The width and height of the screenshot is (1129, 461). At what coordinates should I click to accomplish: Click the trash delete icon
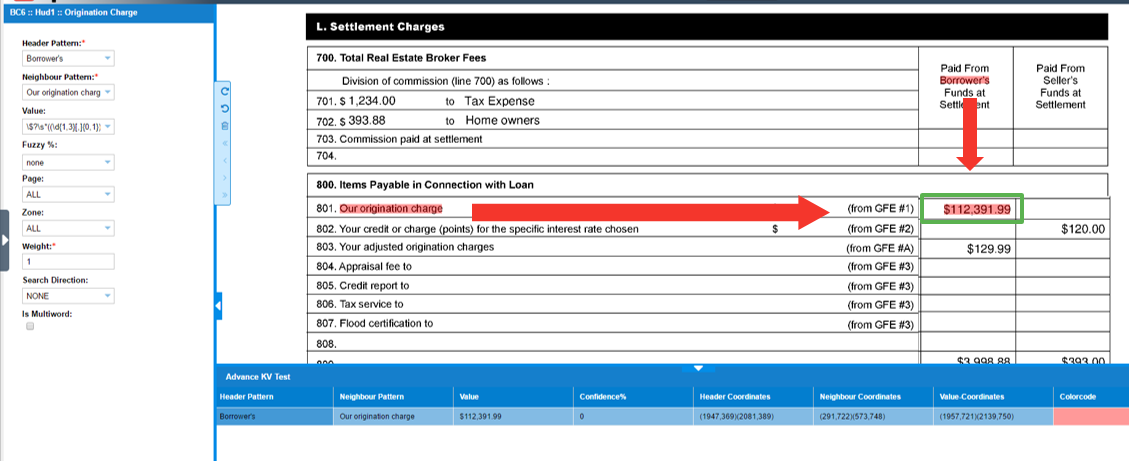pyautogui.click(x=225, y=125)
